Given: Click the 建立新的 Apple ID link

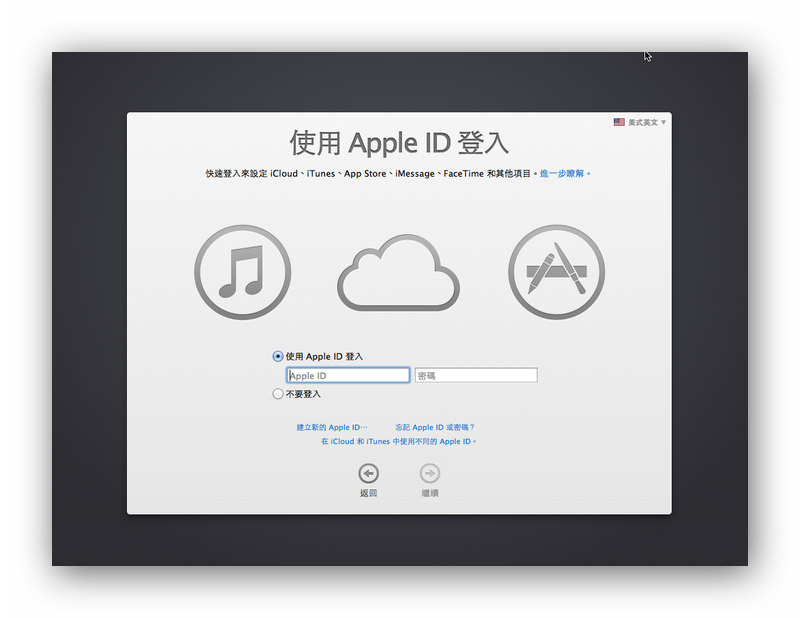Looking at the screenshot, I should (x=332, y=427).
